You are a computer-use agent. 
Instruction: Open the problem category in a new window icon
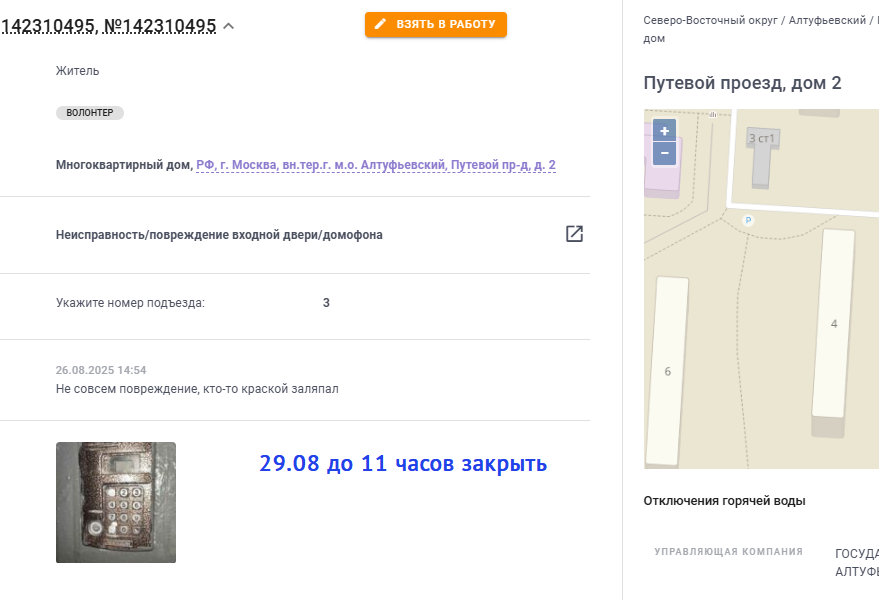pos(574,234)
